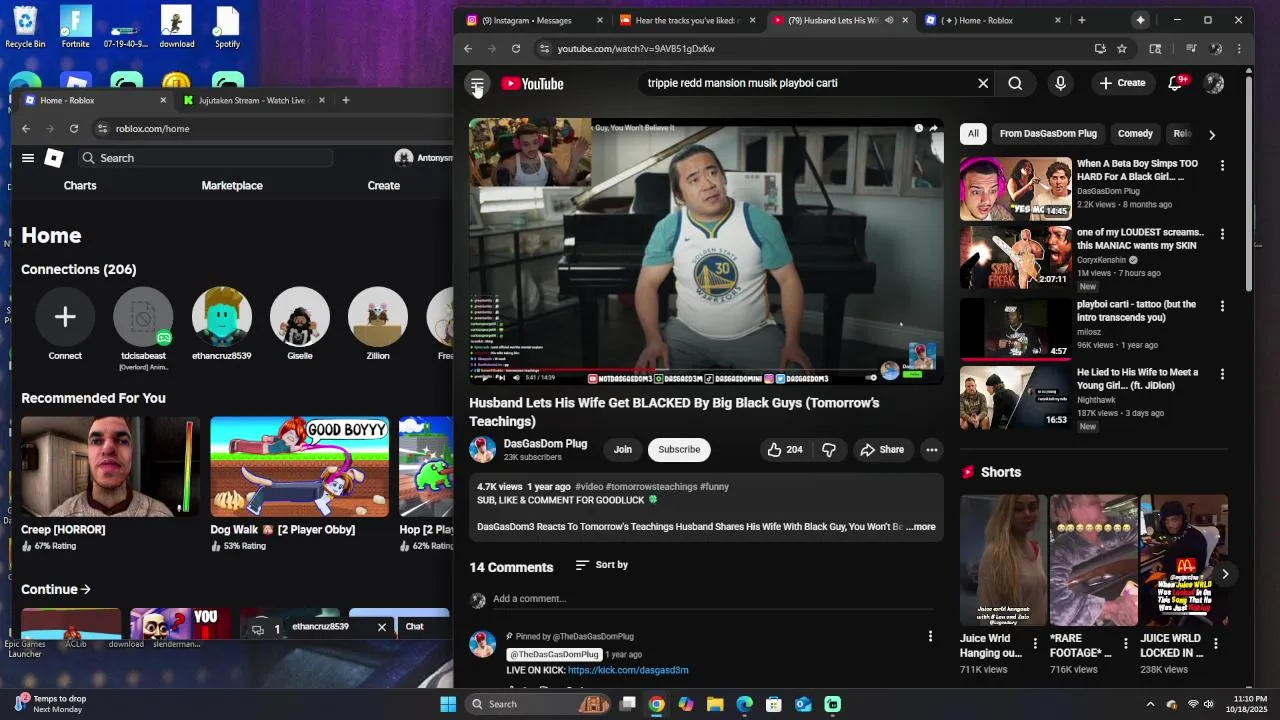Close the ethancruz8539 chat tab in Roblox
This screenshot has height=720, width=1280.
(381, 627)
